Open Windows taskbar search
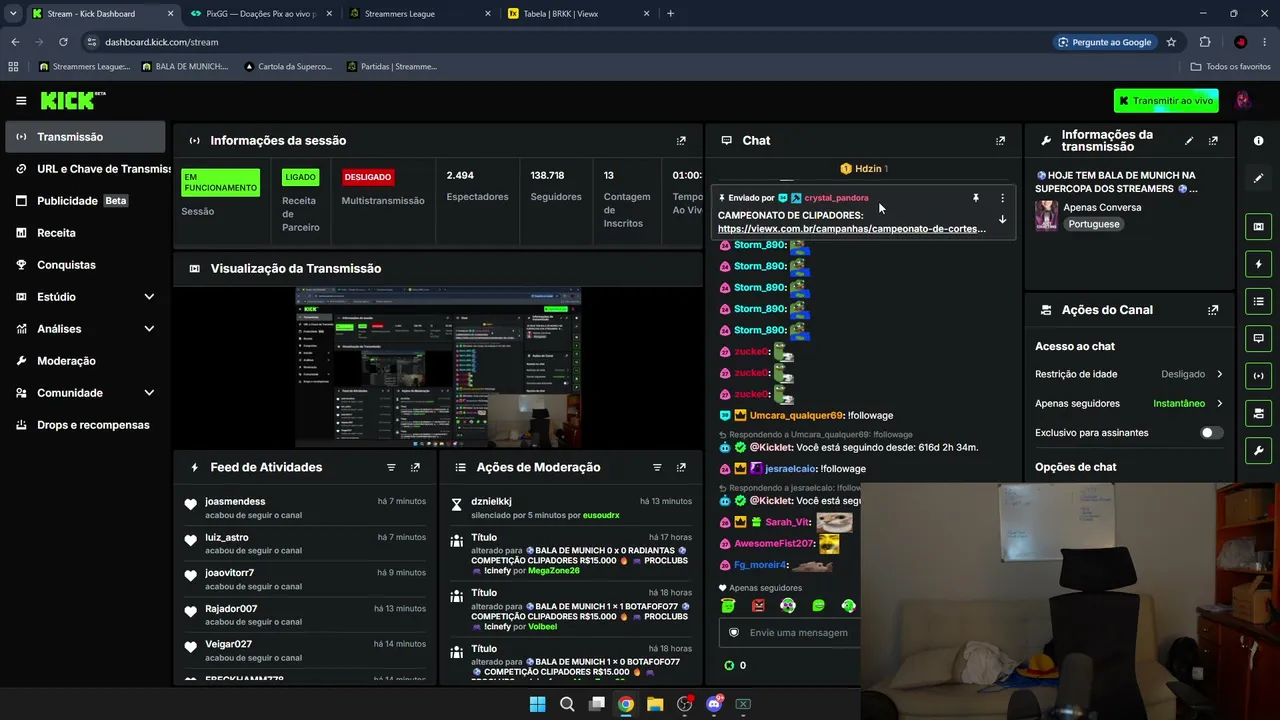 567,704
